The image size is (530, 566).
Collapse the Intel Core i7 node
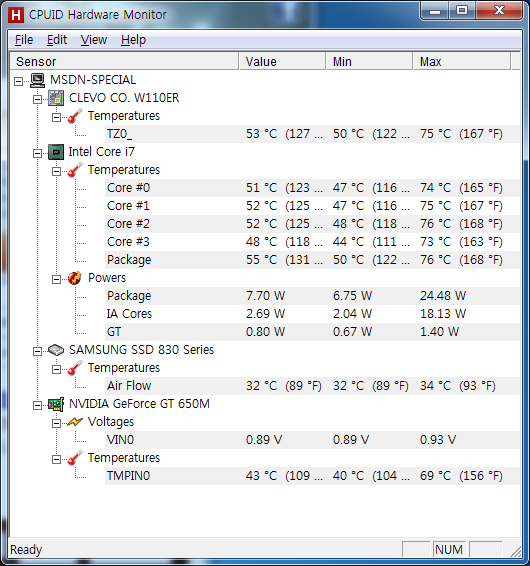click(x=38, y=153)
